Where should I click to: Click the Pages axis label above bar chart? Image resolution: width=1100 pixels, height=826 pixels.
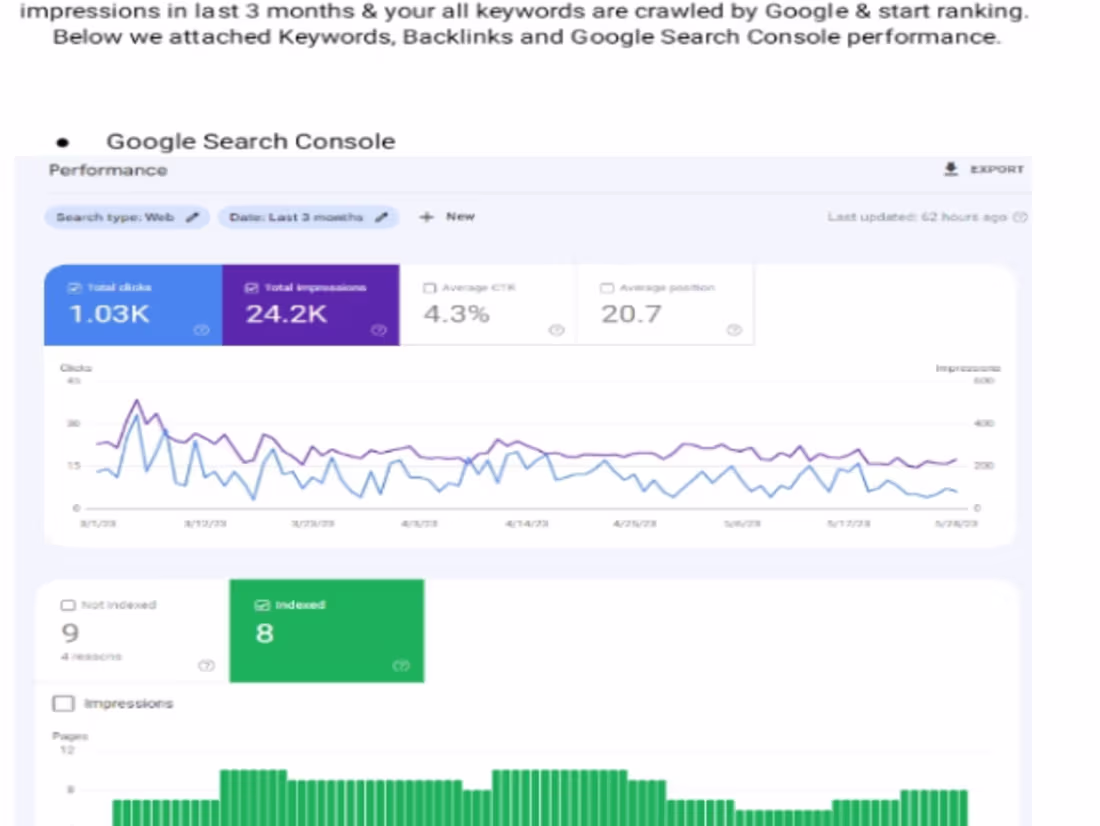click(70, 736)
